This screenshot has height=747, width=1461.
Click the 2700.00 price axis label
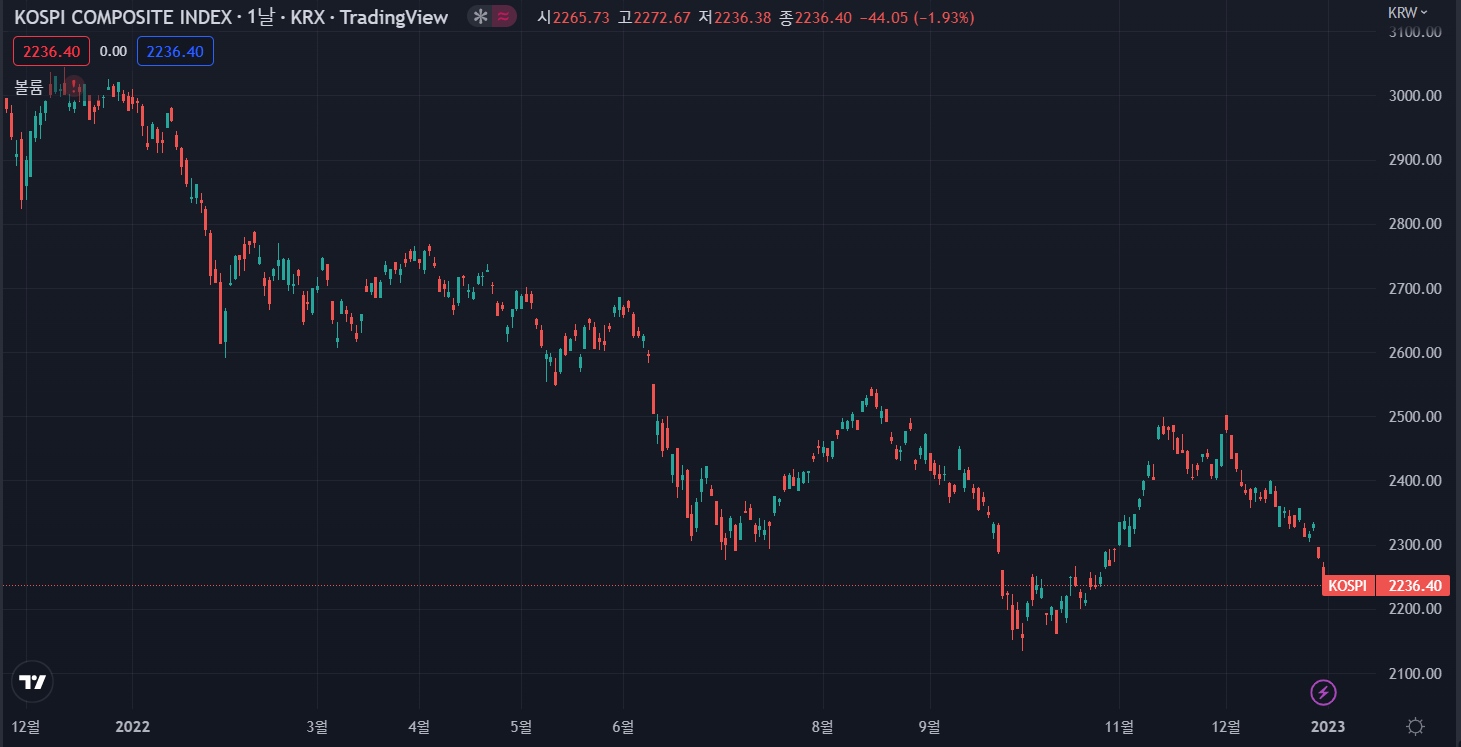click(x=1413, y=289)
